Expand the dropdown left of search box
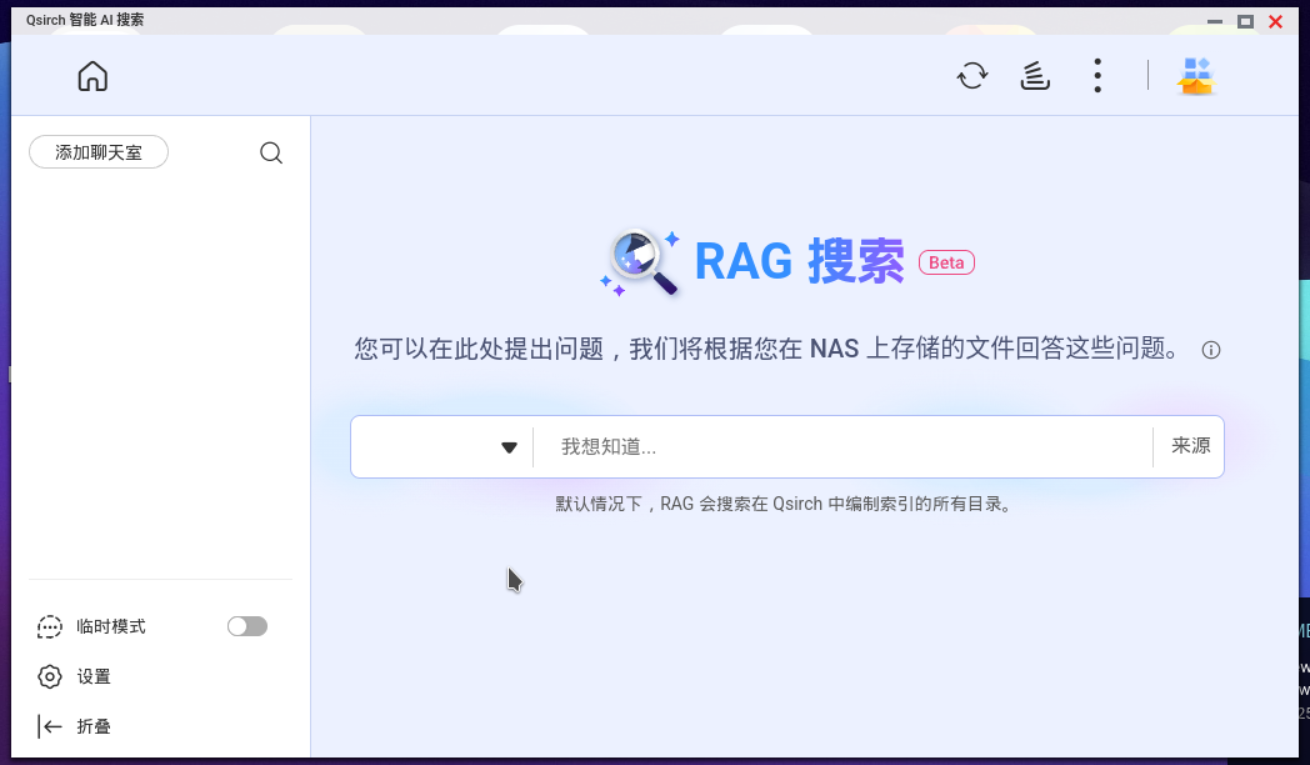Screen dimensions: 1310x765 tap(509, 447)
